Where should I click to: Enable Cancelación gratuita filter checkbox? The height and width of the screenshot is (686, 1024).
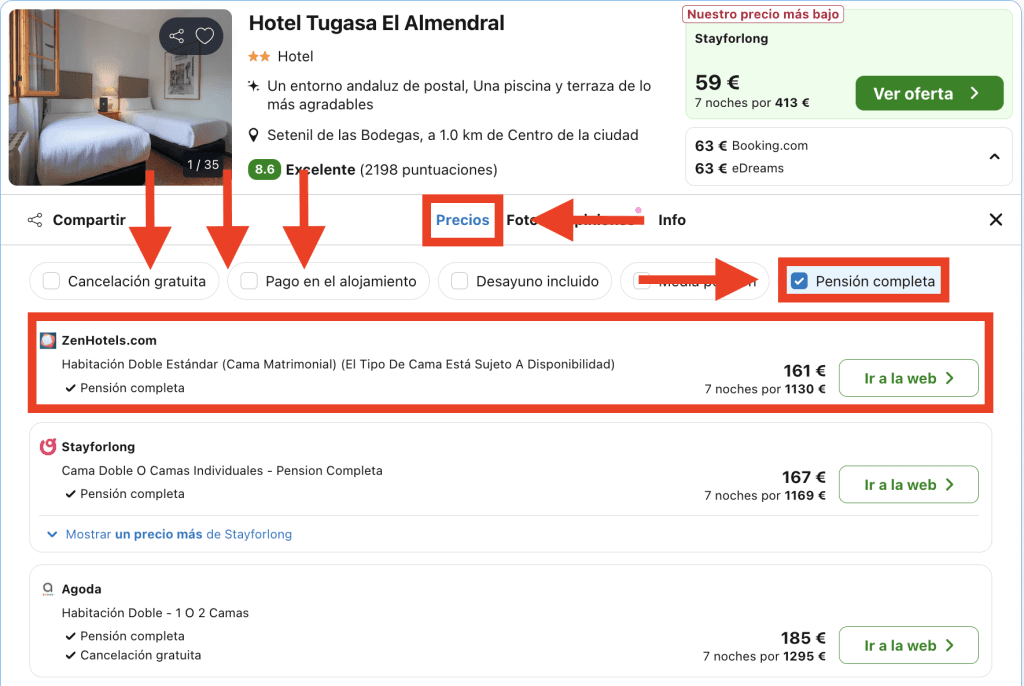[52, 281]
